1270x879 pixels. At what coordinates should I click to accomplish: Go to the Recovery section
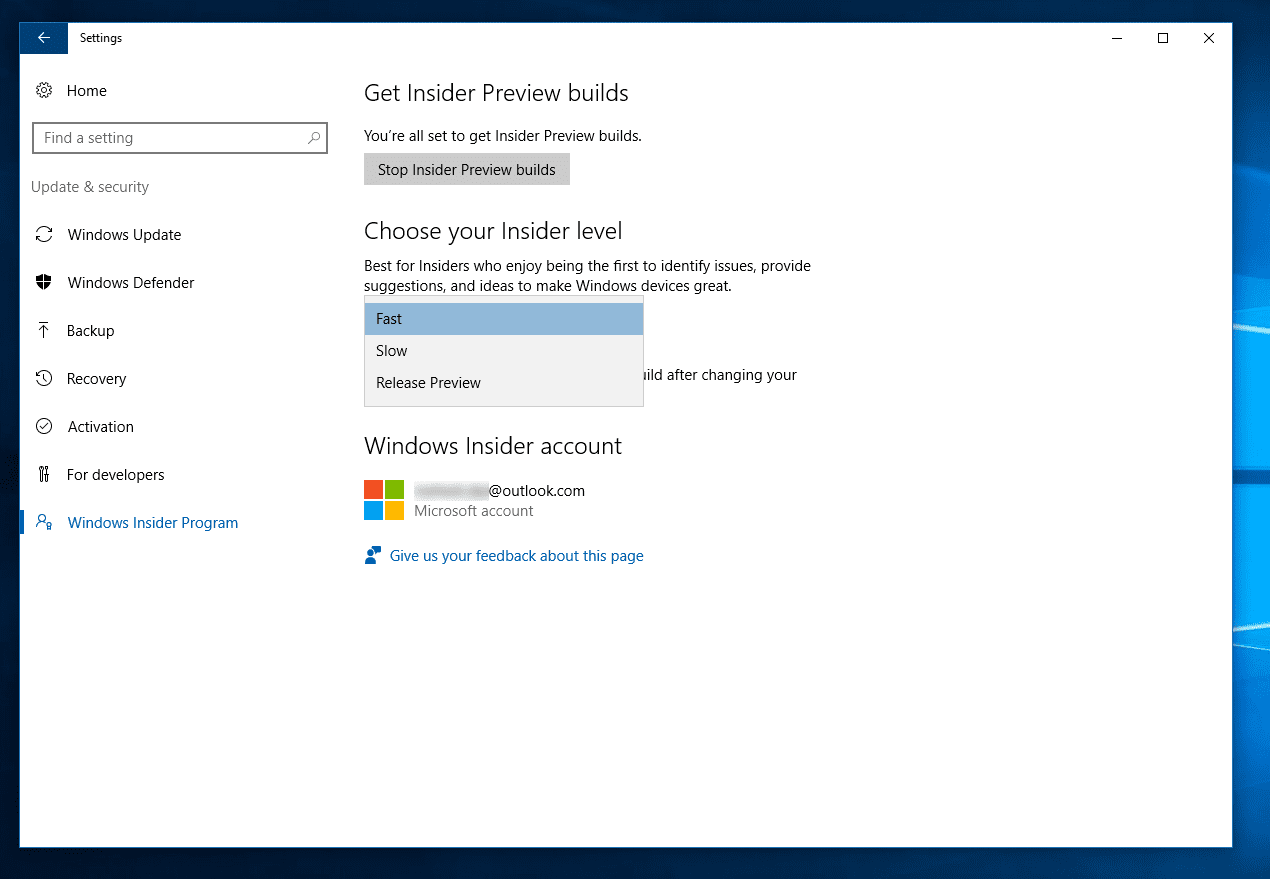pyautogui.click(x=97, y=379)
